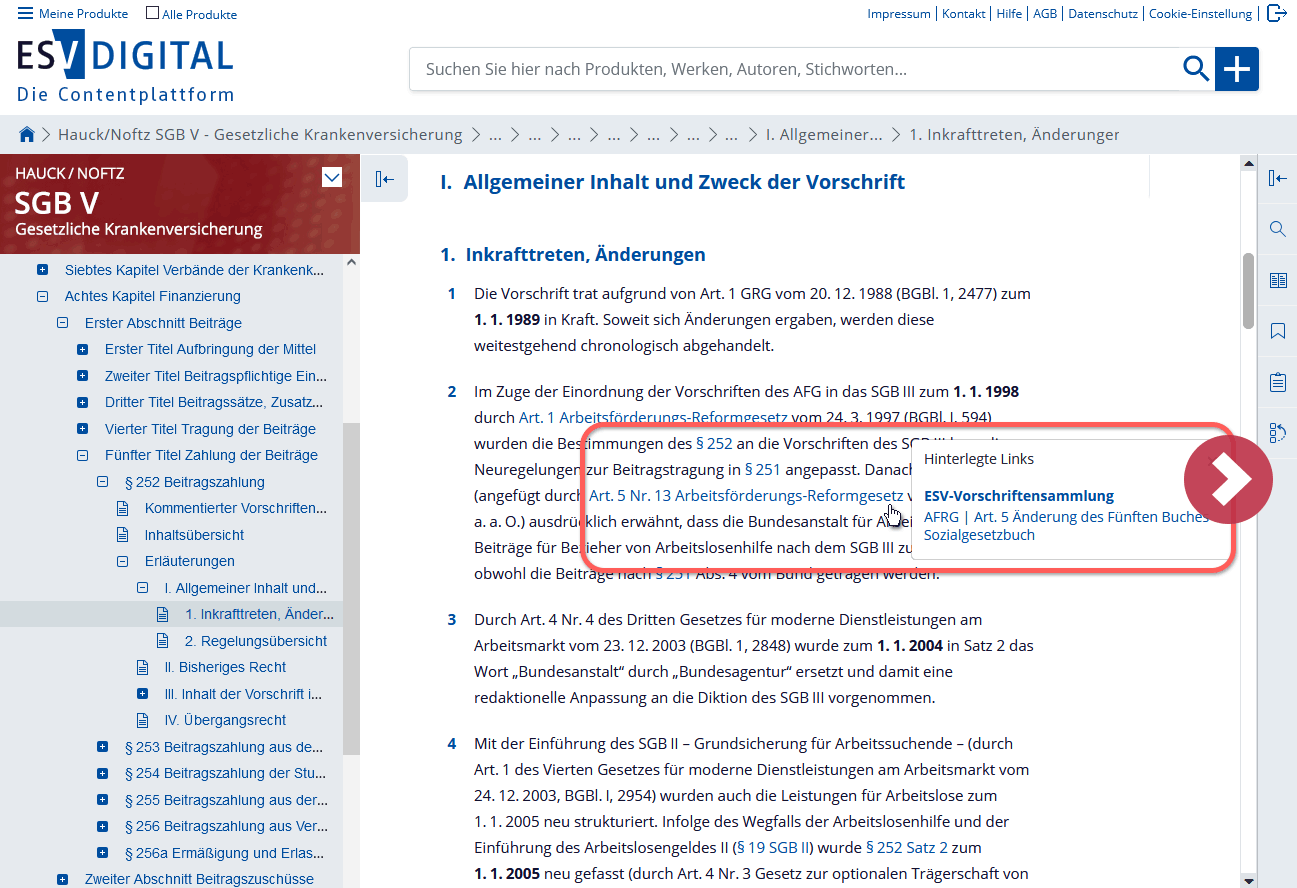The image size is (1297, 888).
Task: Open II. Bisheriges Recht entry
Action: pos(225,667)
